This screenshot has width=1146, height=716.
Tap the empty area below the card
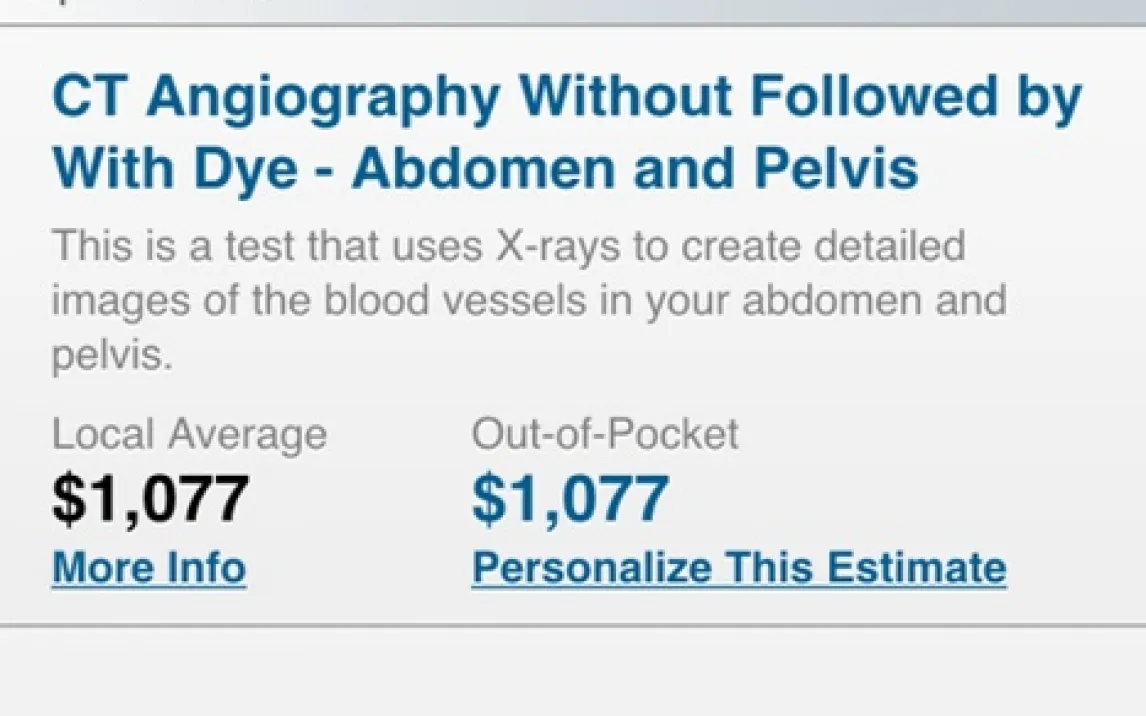click(x=573, y=672)
